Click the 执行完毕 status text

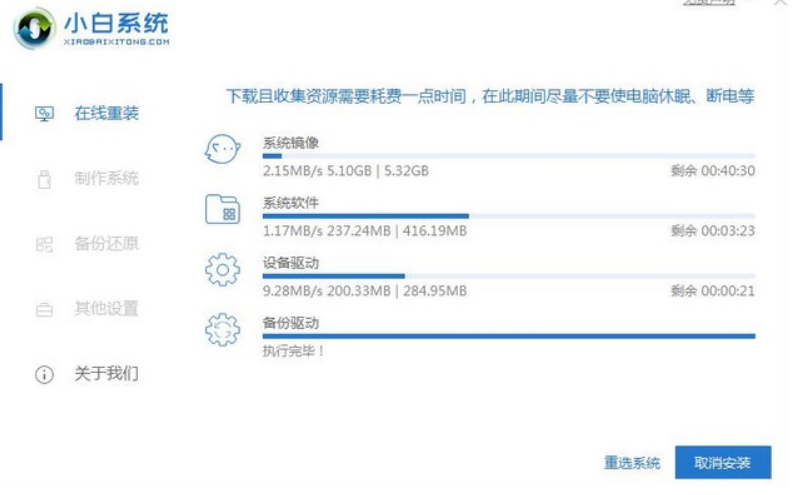point(294,351)
